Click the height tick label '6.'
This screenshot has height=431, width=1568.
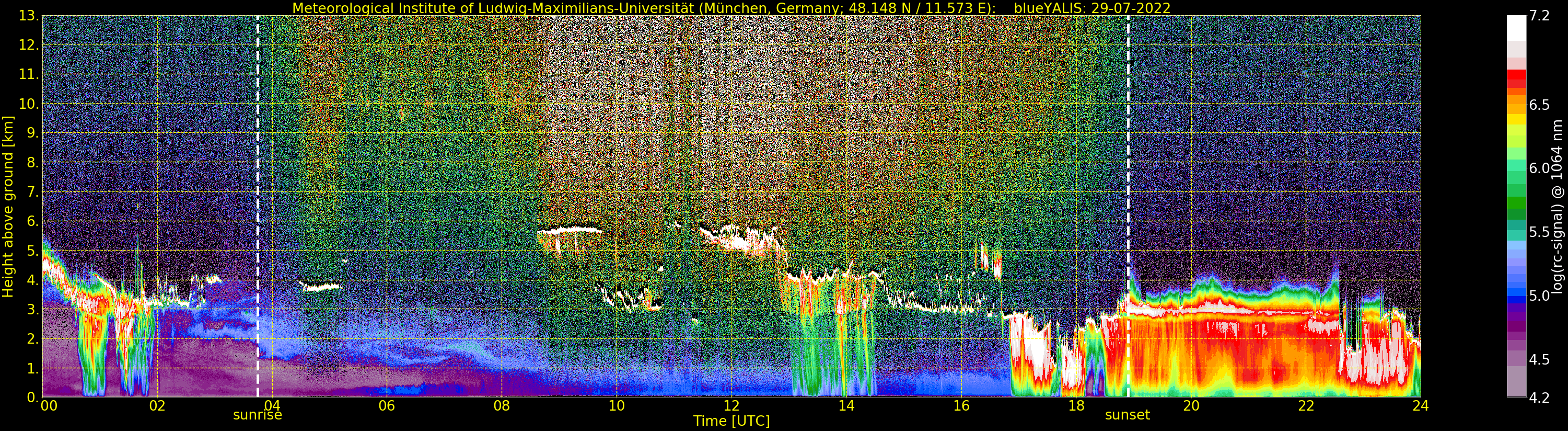tap(33, 221)
